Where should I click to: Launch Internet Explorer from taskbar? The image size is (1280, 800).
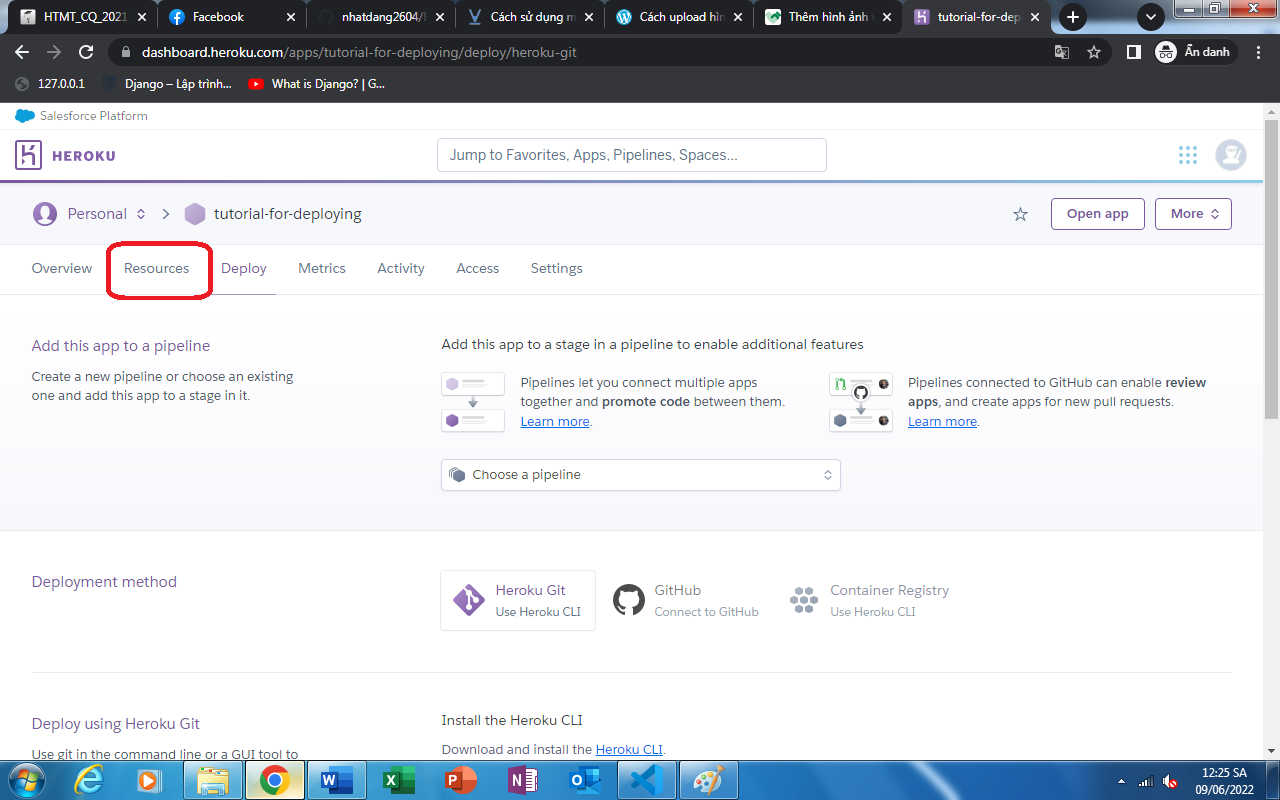click(88, 780)
